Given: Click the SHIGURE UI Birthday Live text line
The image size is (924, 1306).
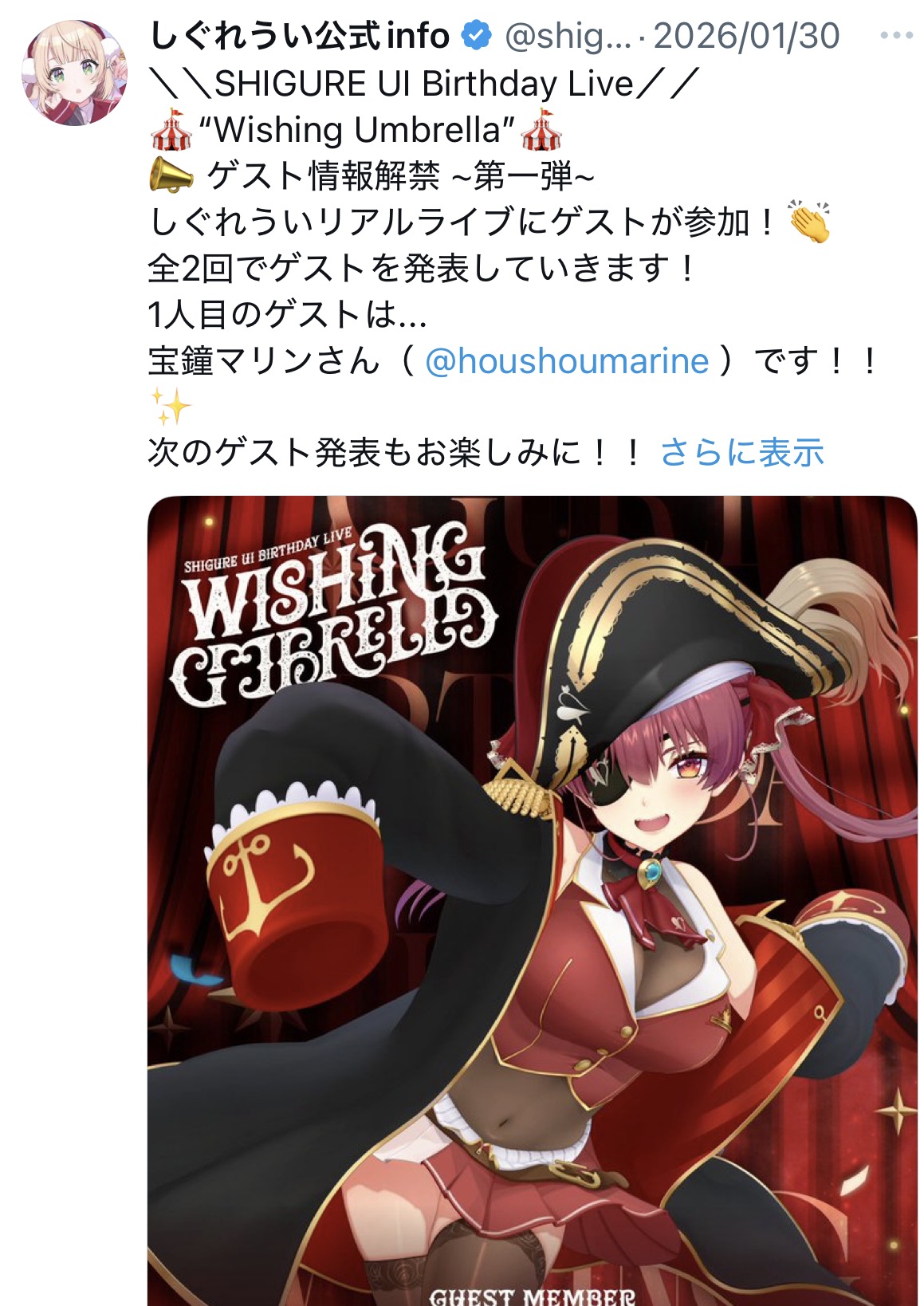Looking at the screenshot, I should 424,83.
